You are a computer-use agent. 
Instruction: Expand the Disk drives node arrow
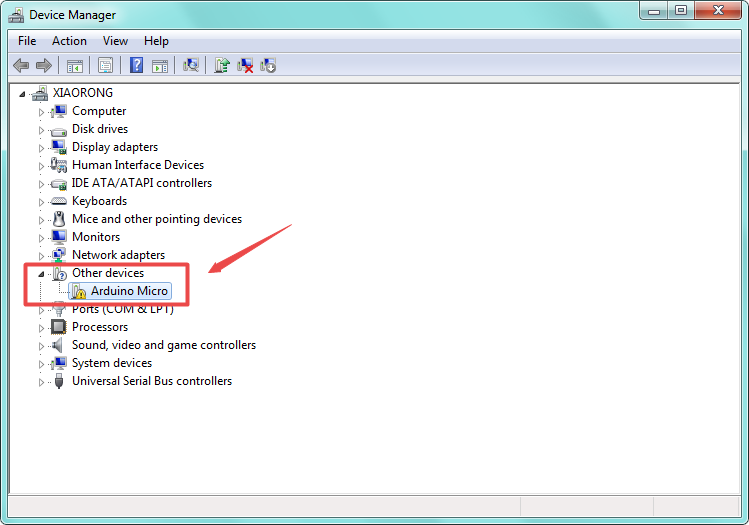[x=41, y=130]
